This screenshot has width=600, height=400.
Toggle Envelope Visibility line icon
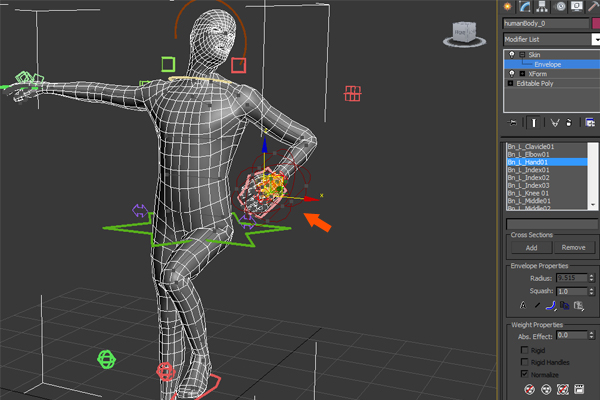click(x=537, y=305)
